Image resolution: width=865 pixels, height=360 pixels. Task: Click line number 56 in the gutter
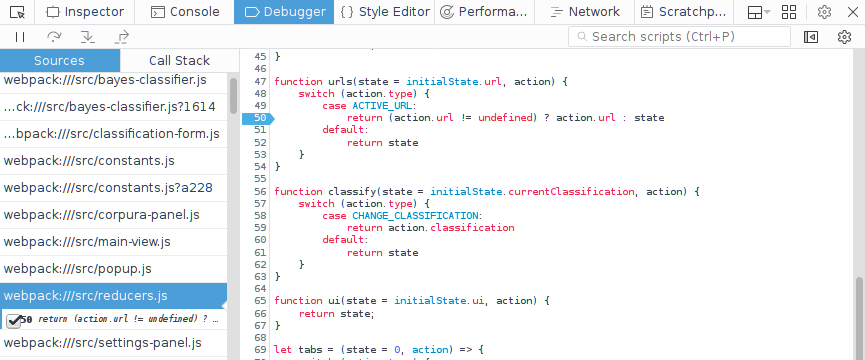pyautogui.click(x=260, y=192)
